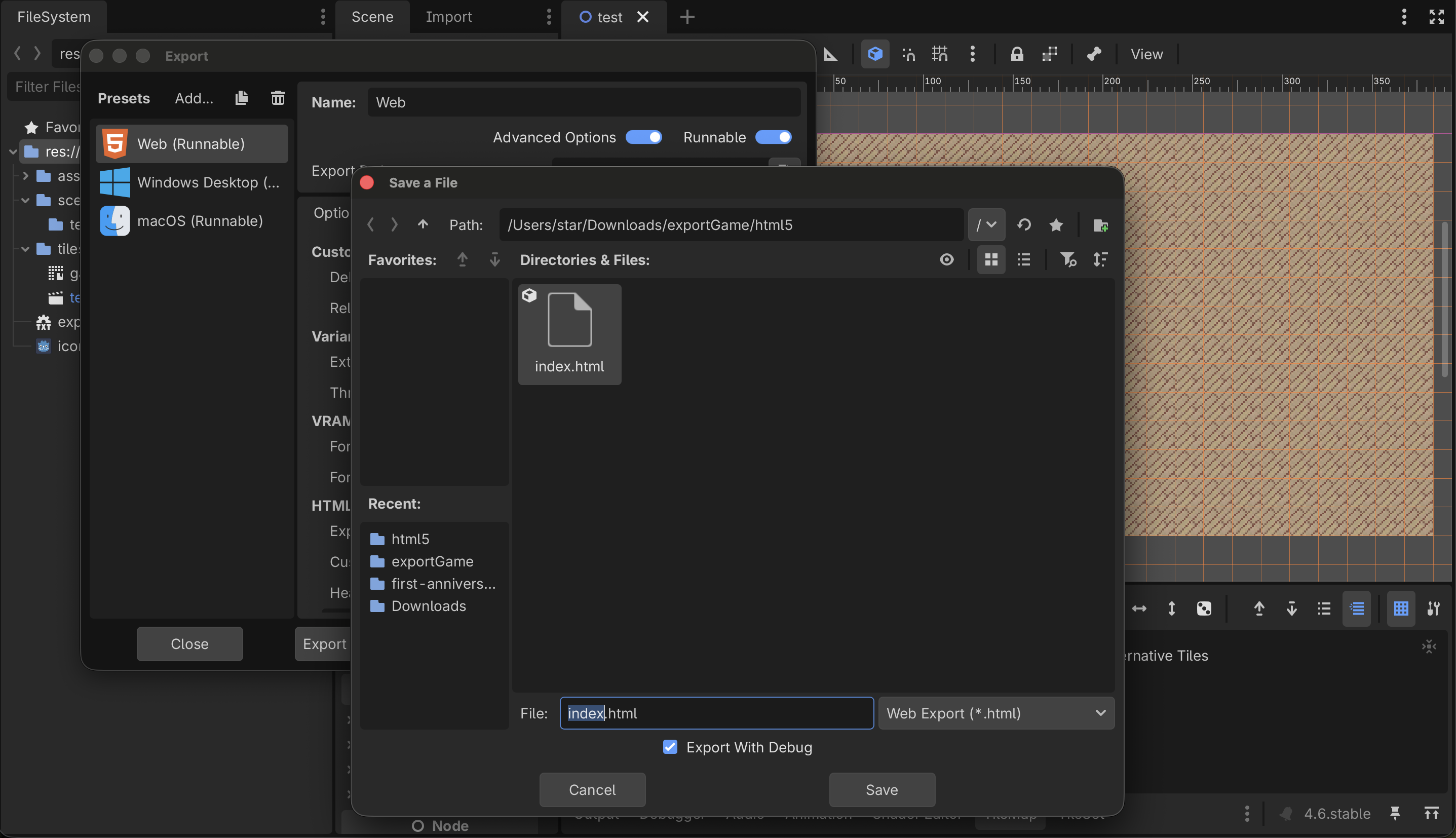Favorite the current folder with star icon
Image resolution: width=1456 pixels, height=838 pixels.
[x=1055, y=225]
